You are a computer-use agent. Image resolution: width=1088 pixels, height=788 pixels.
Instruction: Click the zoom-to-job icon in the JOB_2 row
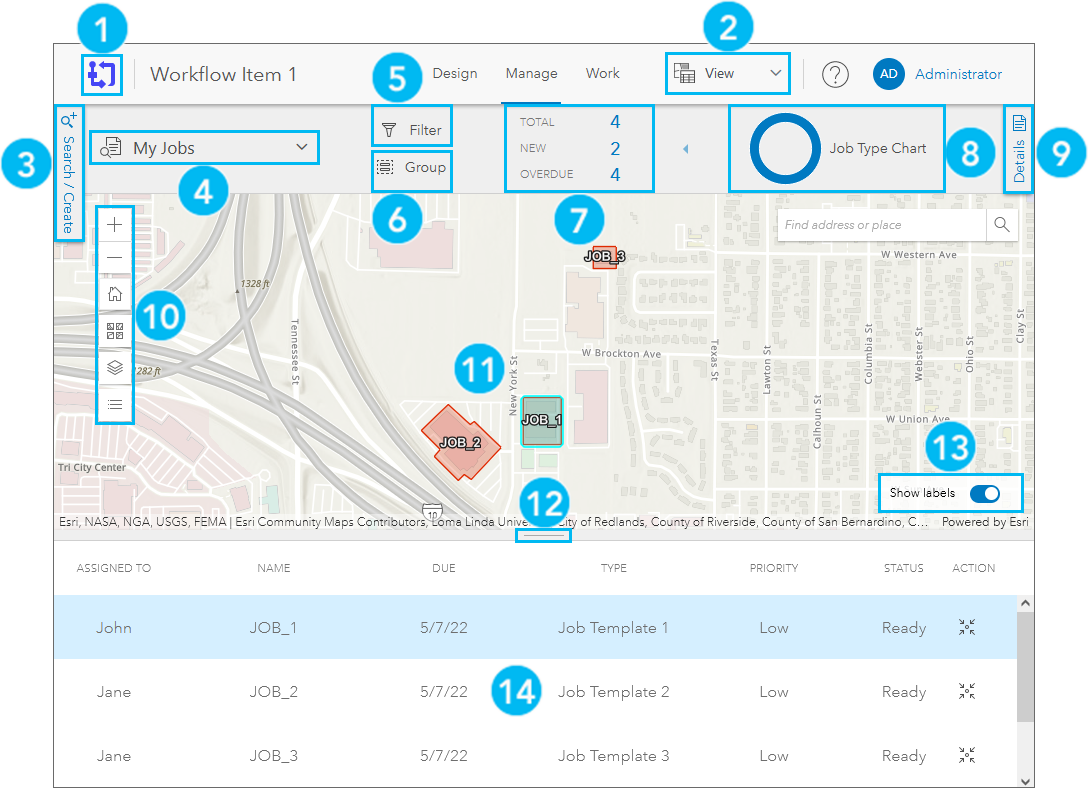(966, 691)
